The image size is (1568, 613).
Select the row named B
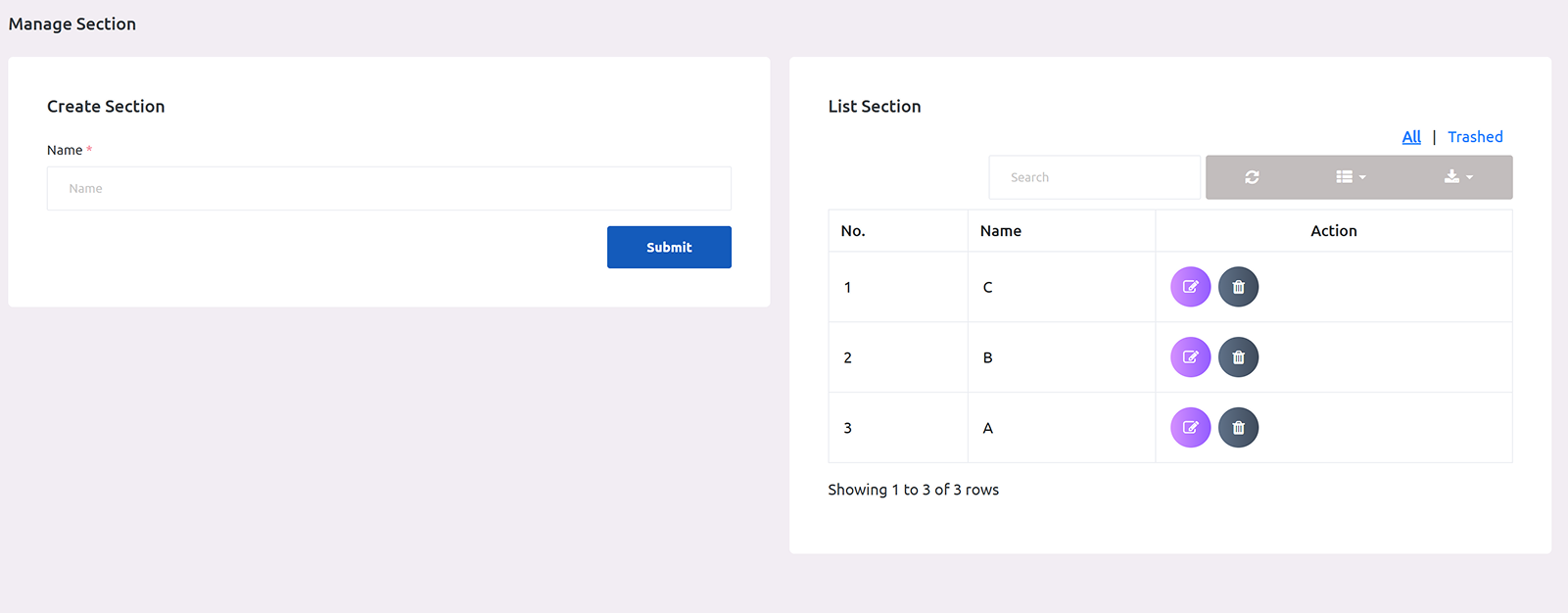(x=987, y=357)
